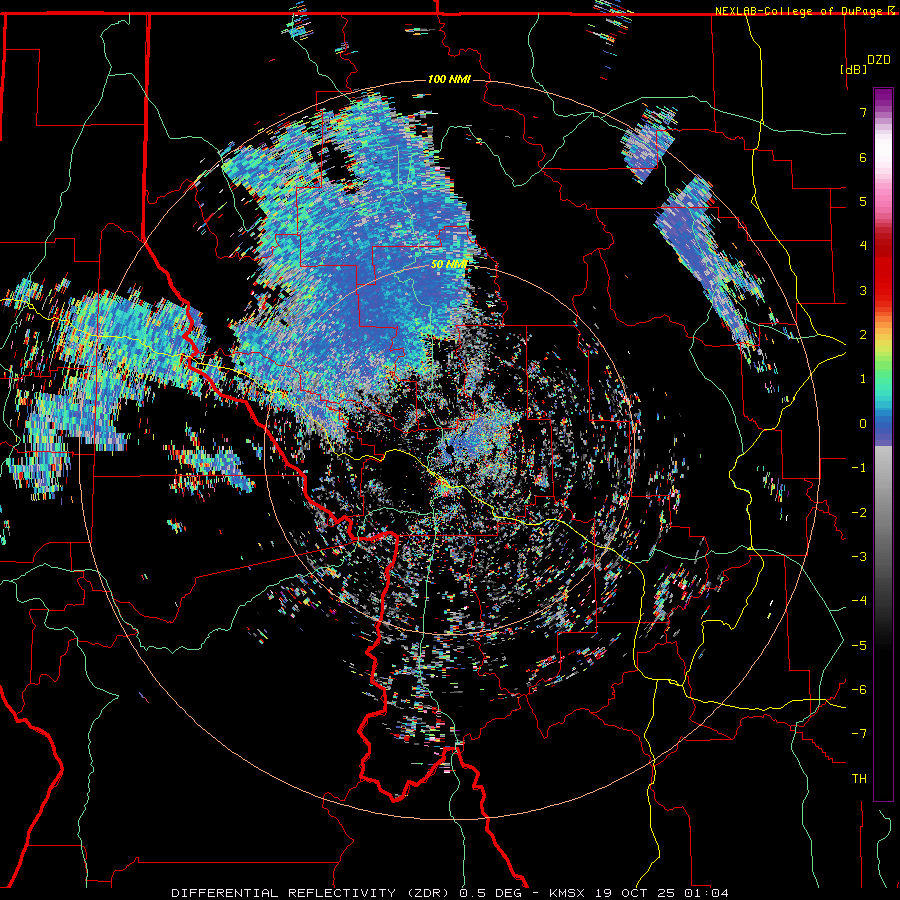This screenshot has width=900, height=900.
Task: Click the 1 value on color scale
Action: [863, 379]
